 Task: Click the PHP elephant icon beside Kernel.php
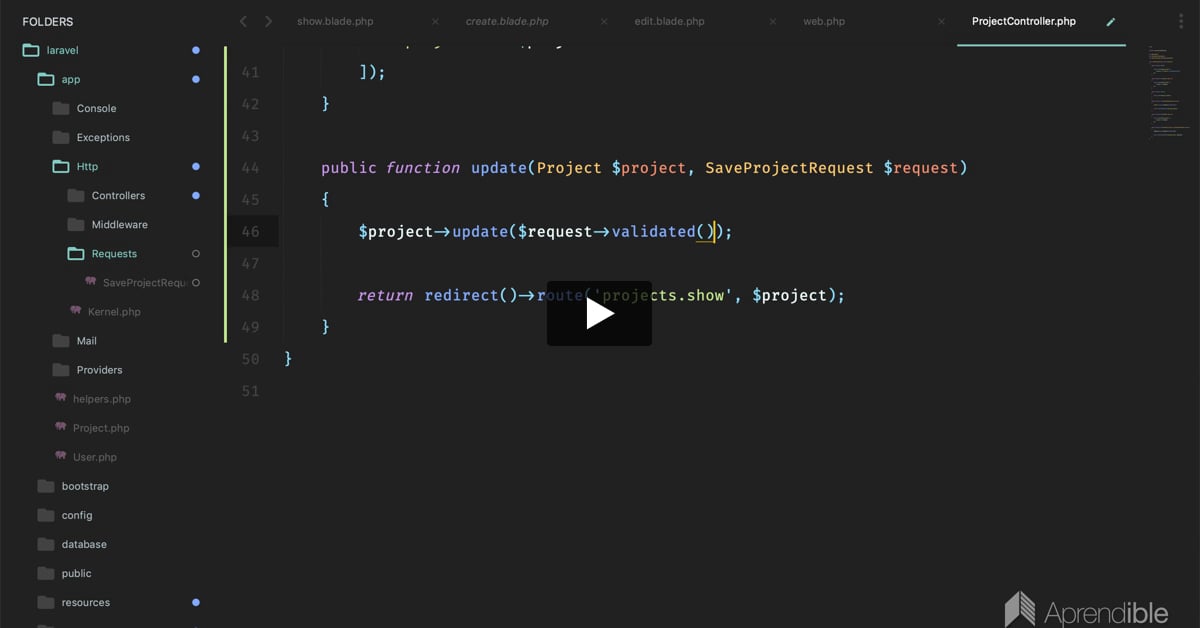click(76, 311)
